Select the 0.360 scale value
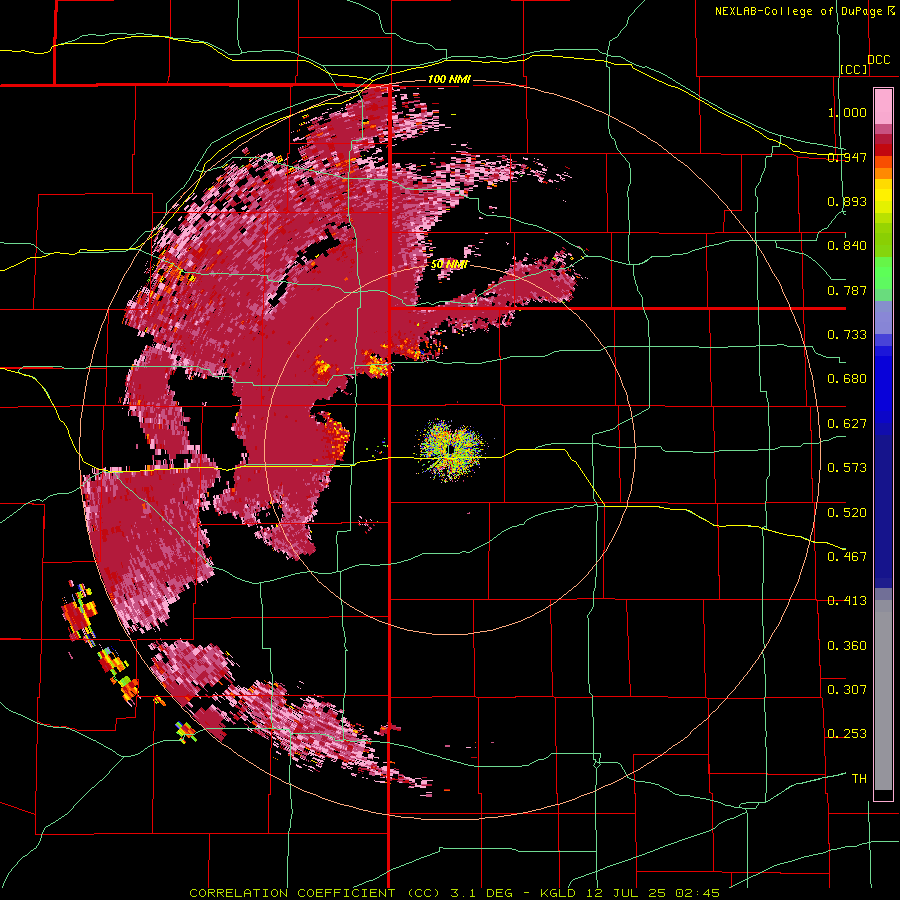This screenshot has height=900, width=900. click(847, 646)
